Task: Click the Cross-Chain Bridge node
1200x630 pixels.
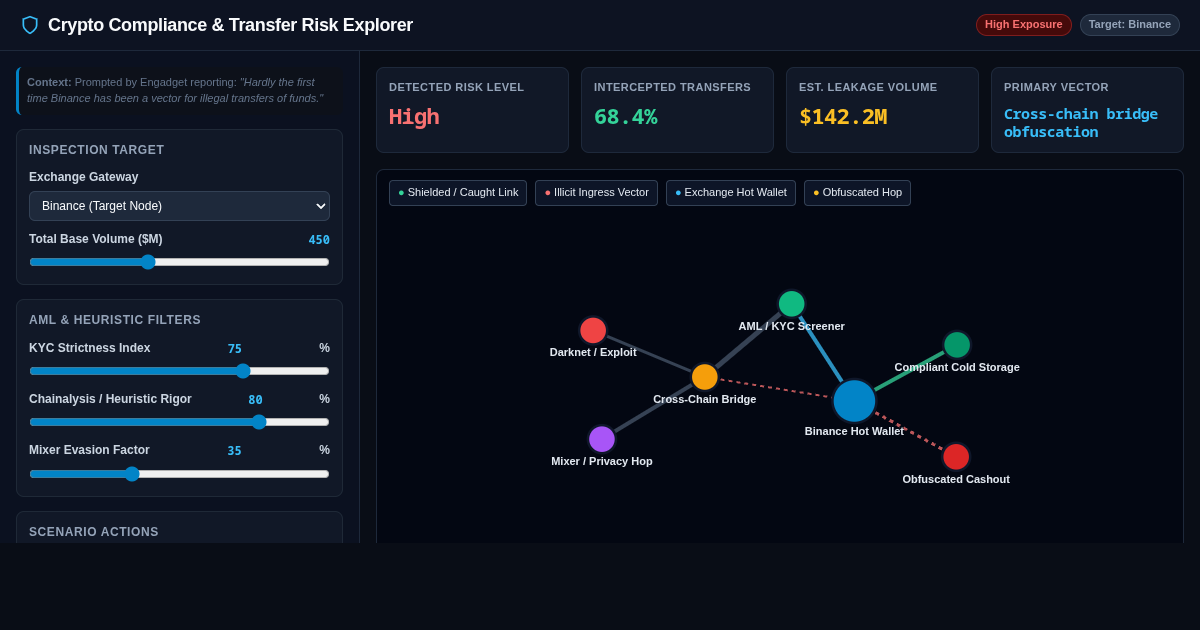Action: (x=705, y=377)
